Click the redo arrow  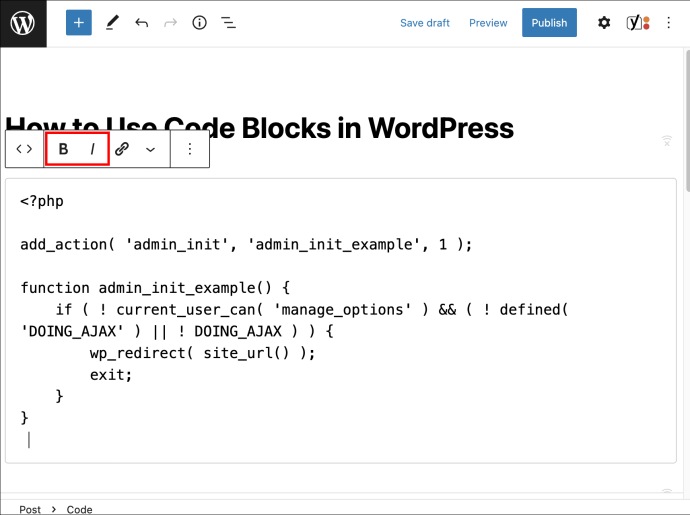click(x=170, y=22)
